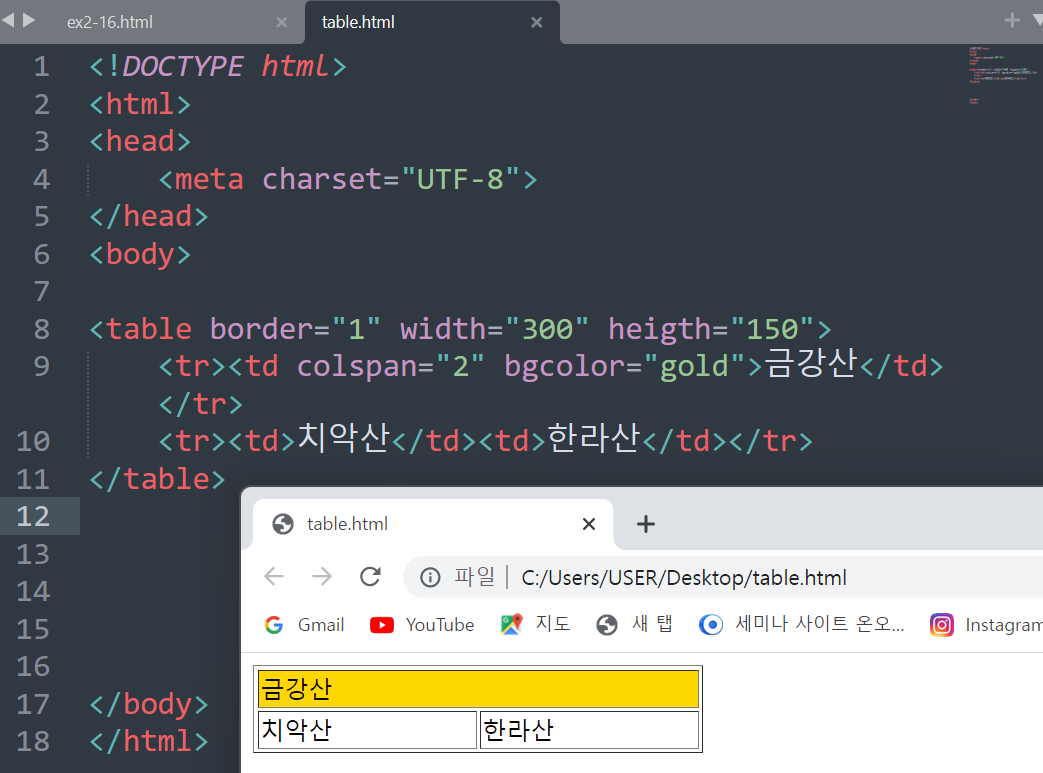Viewport: 1043px width, 773px height.
Task: Open the 세미나 사이트 bookmark
Action: tap(802, 625)
